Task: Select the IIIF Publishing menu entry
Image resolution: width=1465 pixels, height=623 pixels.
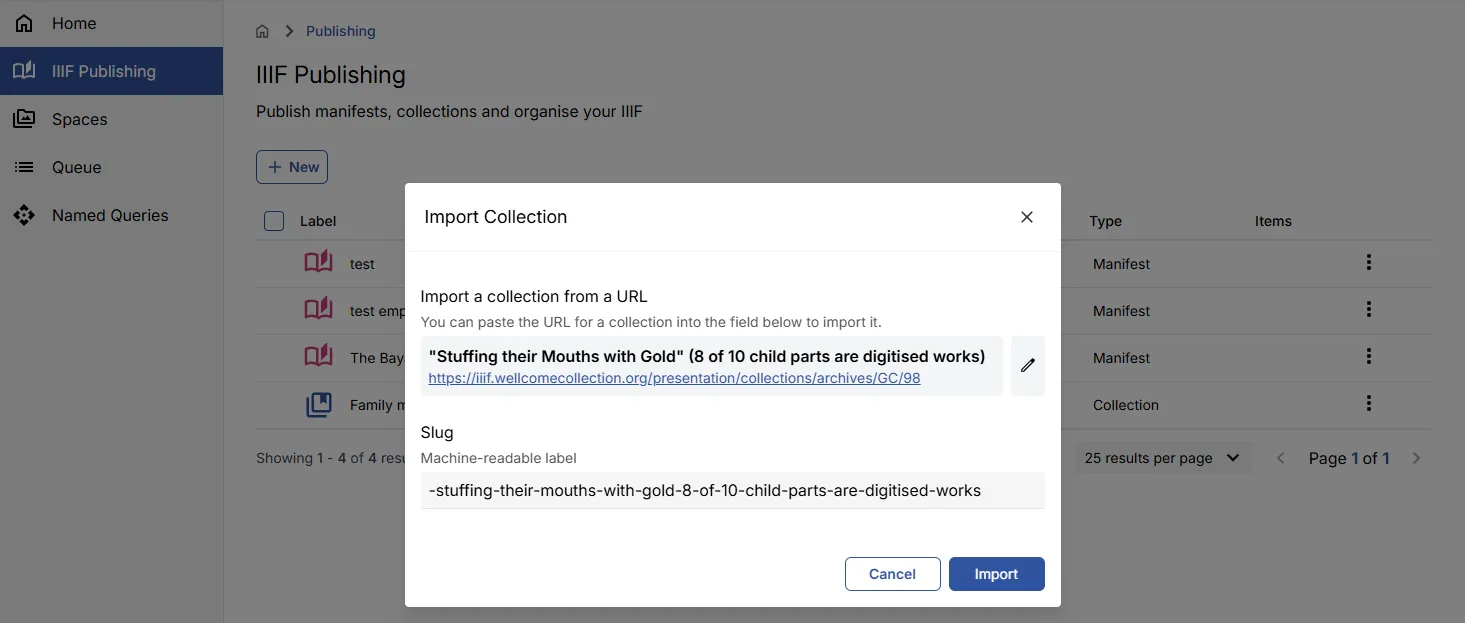Action: coord(103,70)
